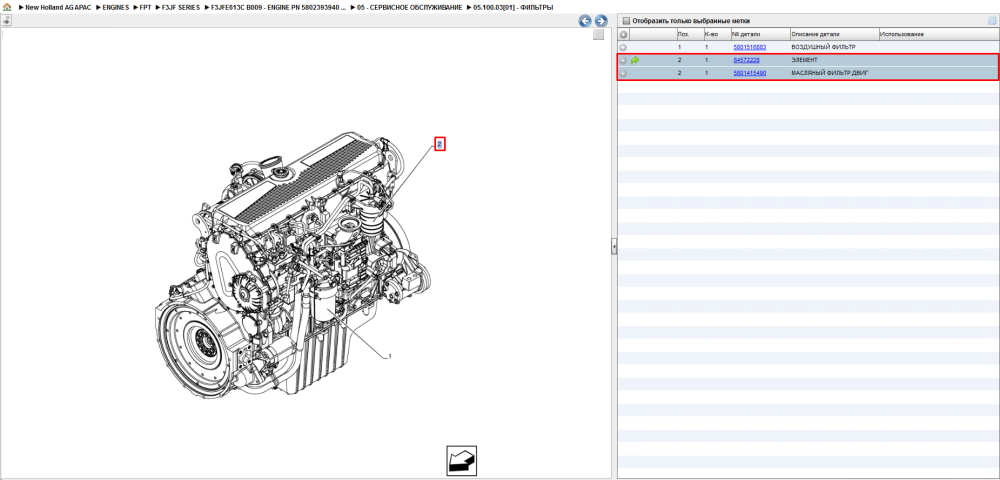Go to the next diagram with the right arrow
Viewport: 1000px width, 480px height.
click(600, 21)
